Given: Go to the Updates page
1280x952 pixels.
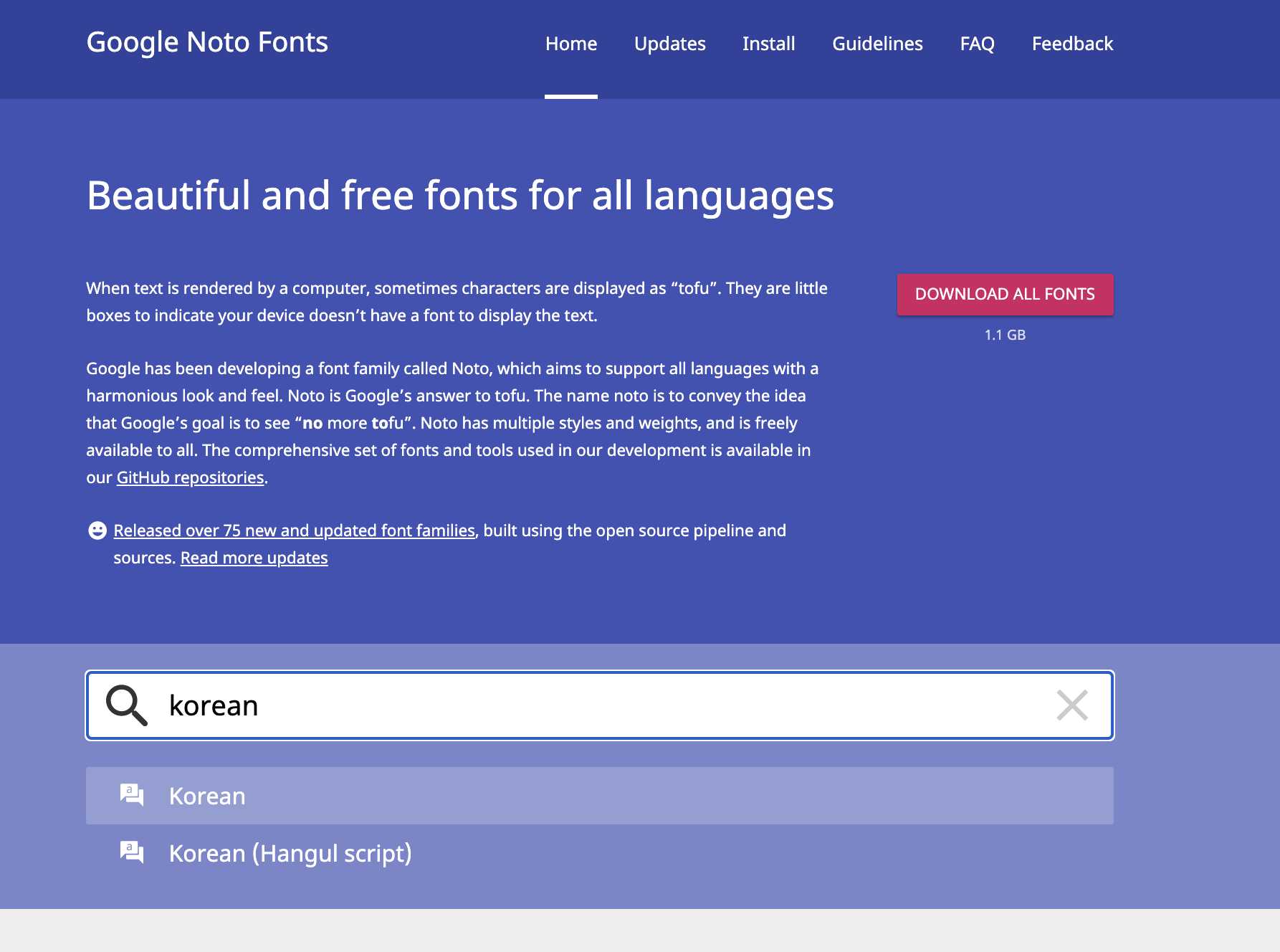Looking at the screenshot, I should pos(670,44).
